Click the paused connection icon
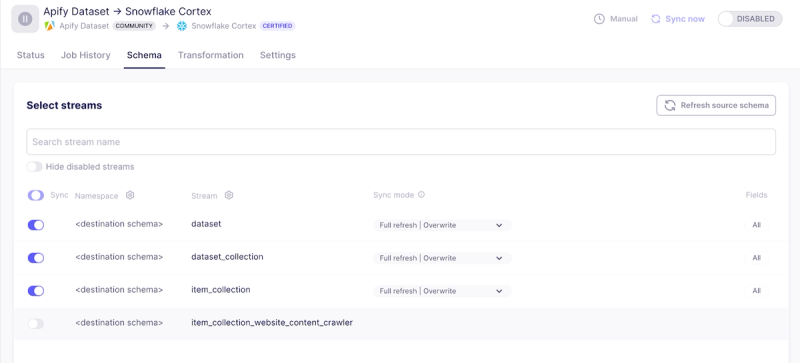800x363 pixels. 25,19
